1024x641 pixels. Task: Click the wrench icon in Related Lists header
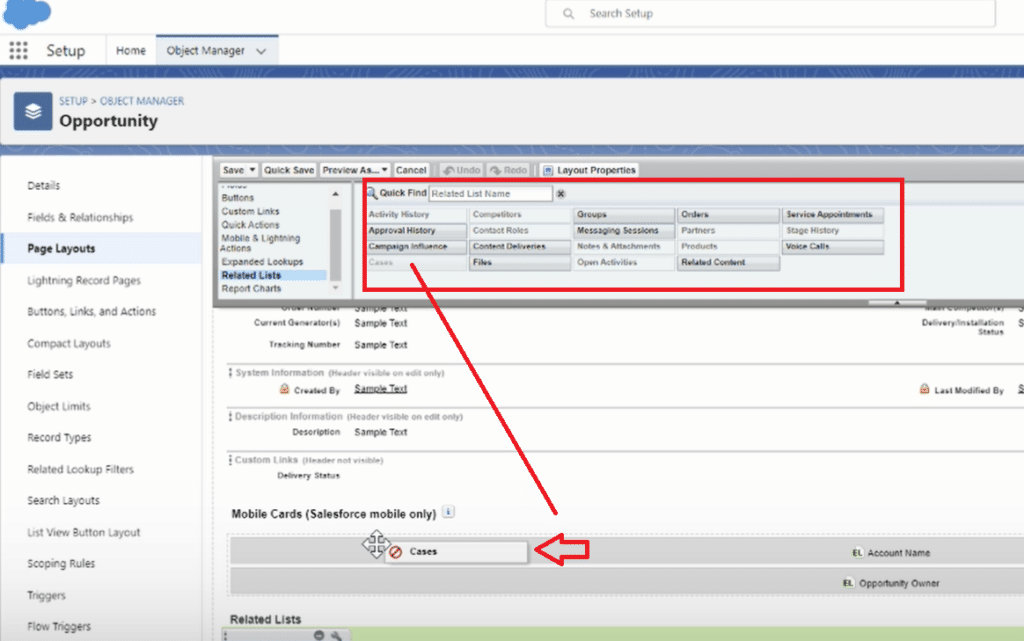[x=336, y=635]
